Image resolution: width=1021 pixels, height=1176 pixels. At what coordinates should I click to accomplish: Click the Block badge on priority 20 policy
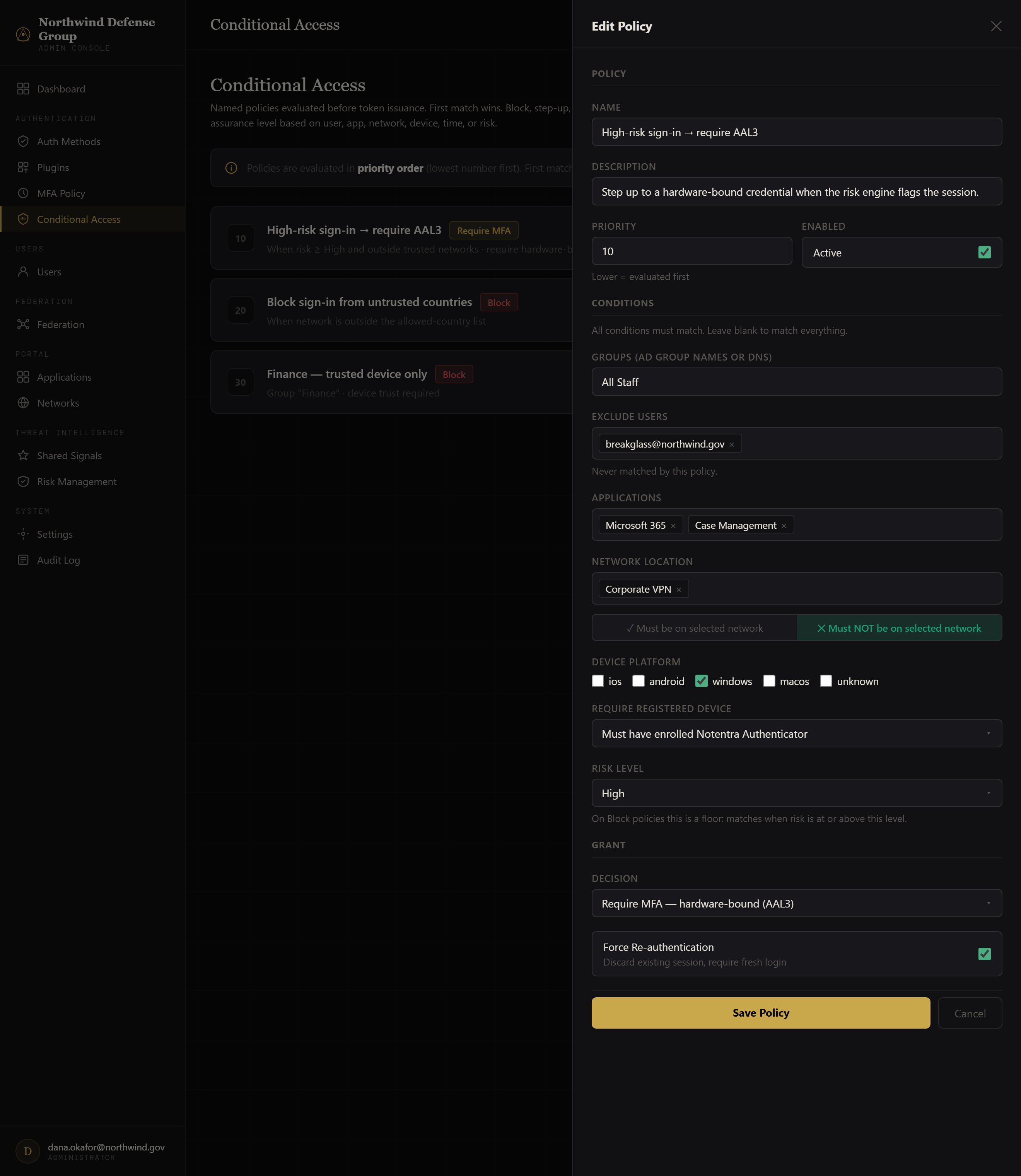coord(499,303)
